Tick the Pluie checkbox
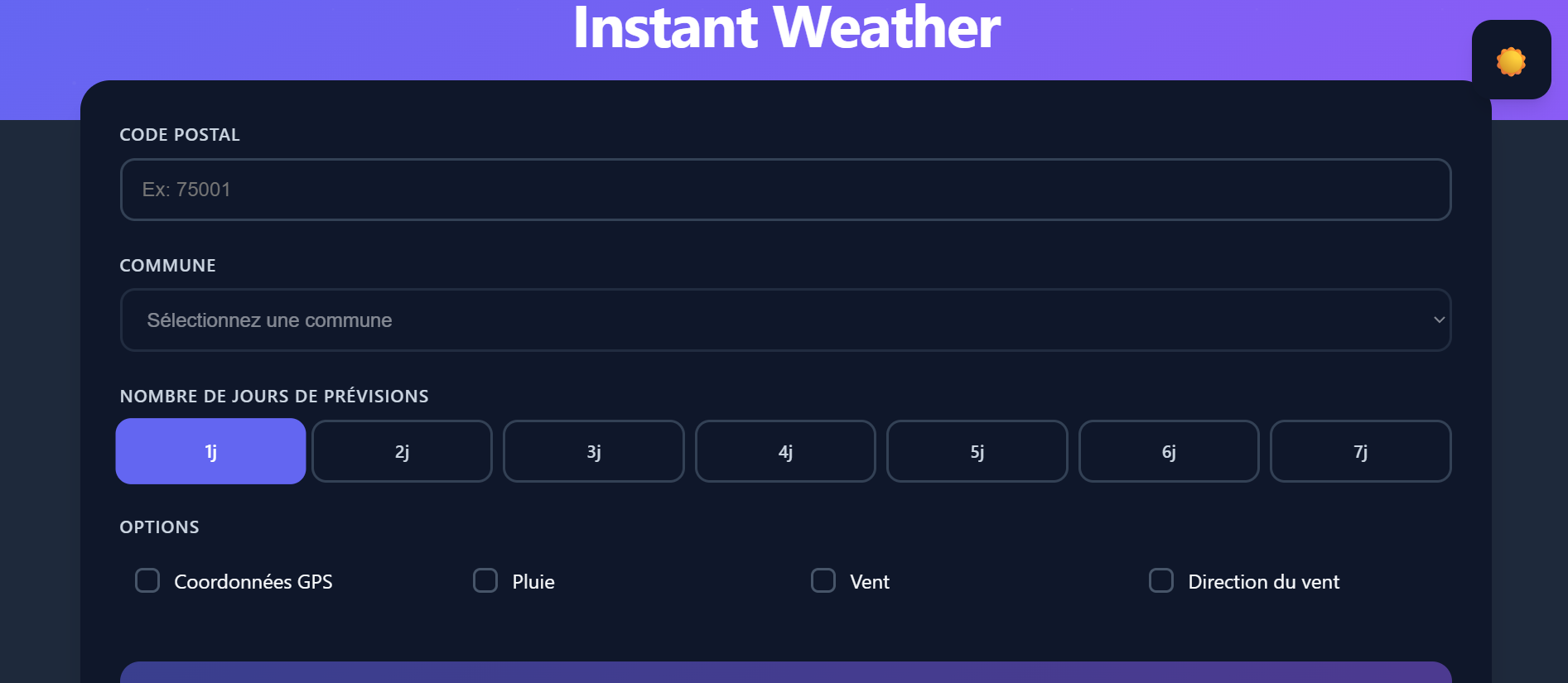The image size is (1568, 683). pos(485,580)
